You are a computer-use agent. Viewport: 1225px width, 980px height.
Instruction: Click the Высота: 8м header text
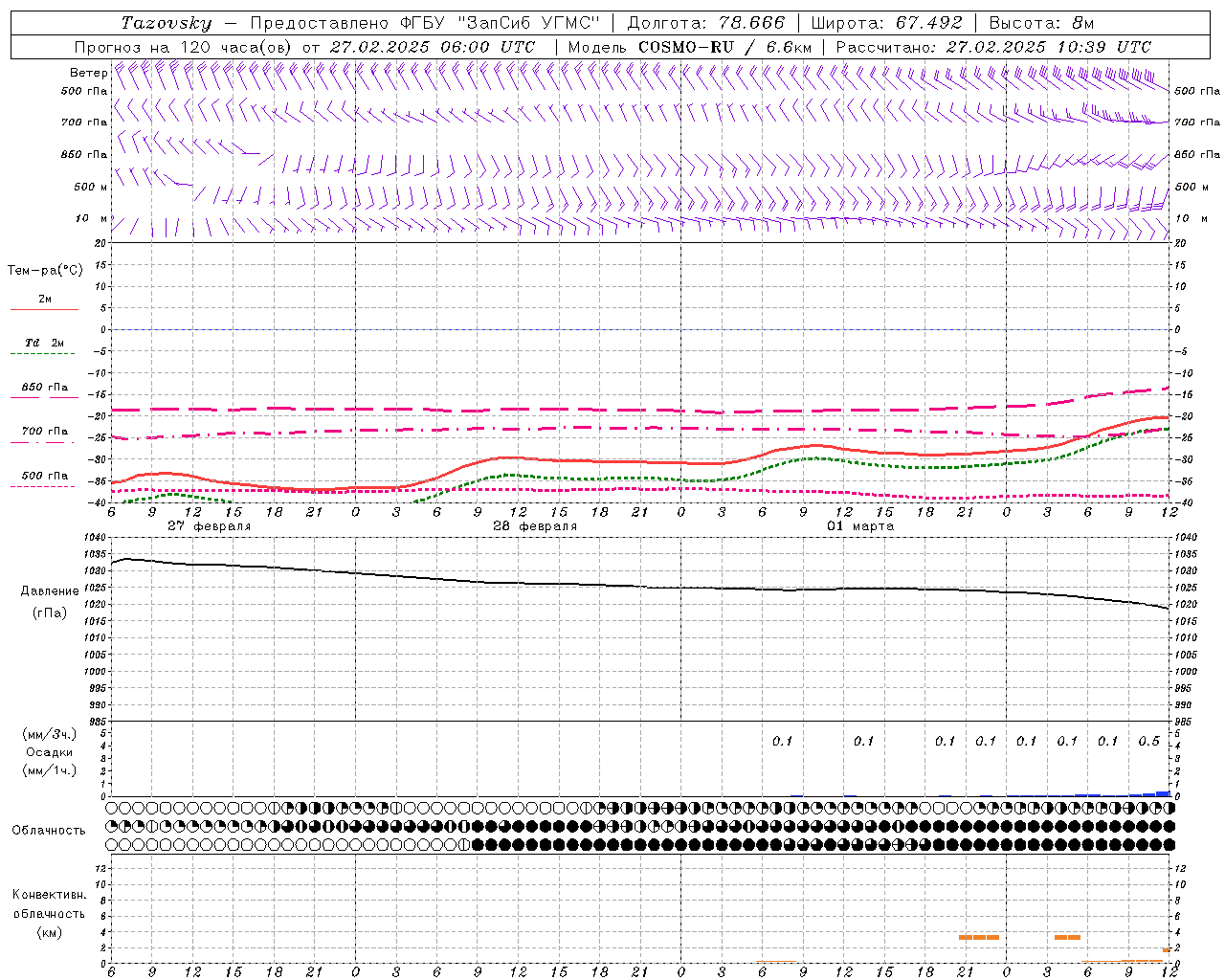tap(1041, 23)
